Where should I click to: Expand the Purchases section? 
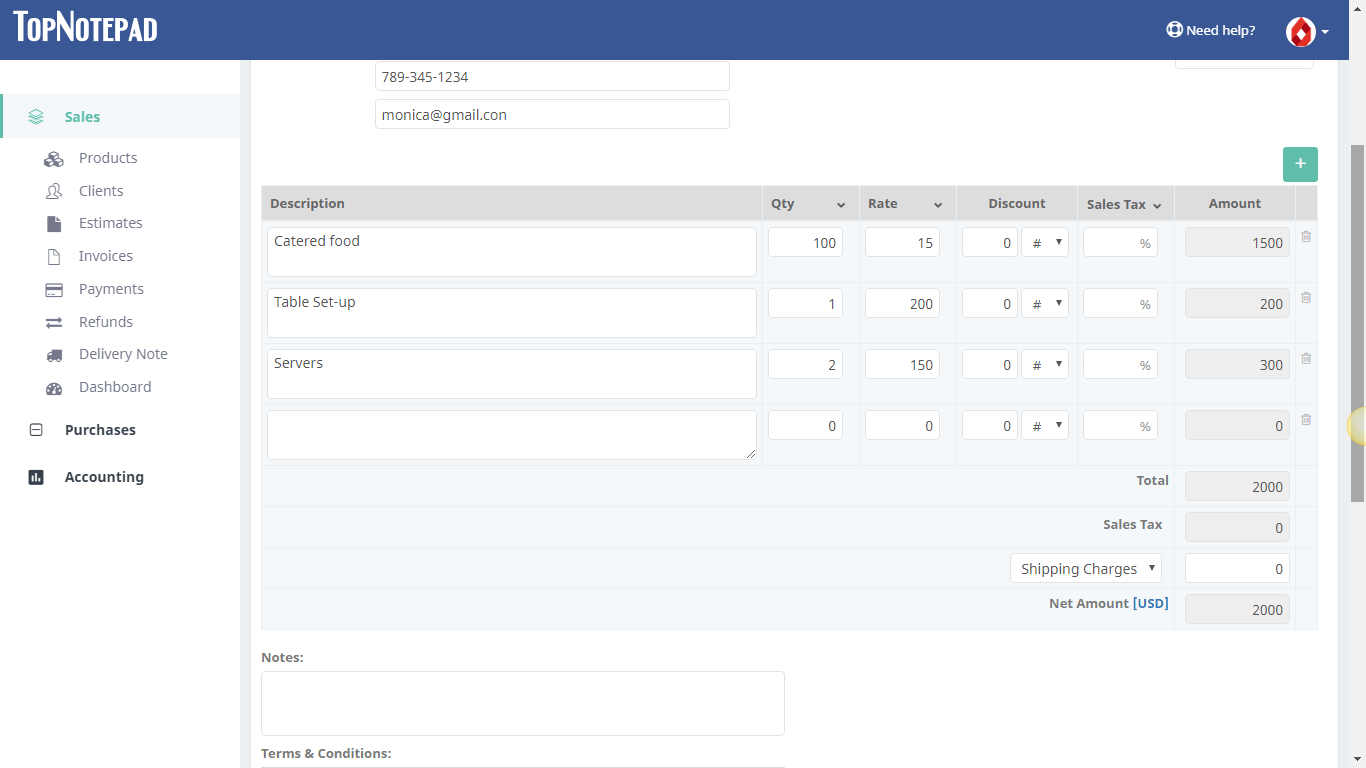100,430
